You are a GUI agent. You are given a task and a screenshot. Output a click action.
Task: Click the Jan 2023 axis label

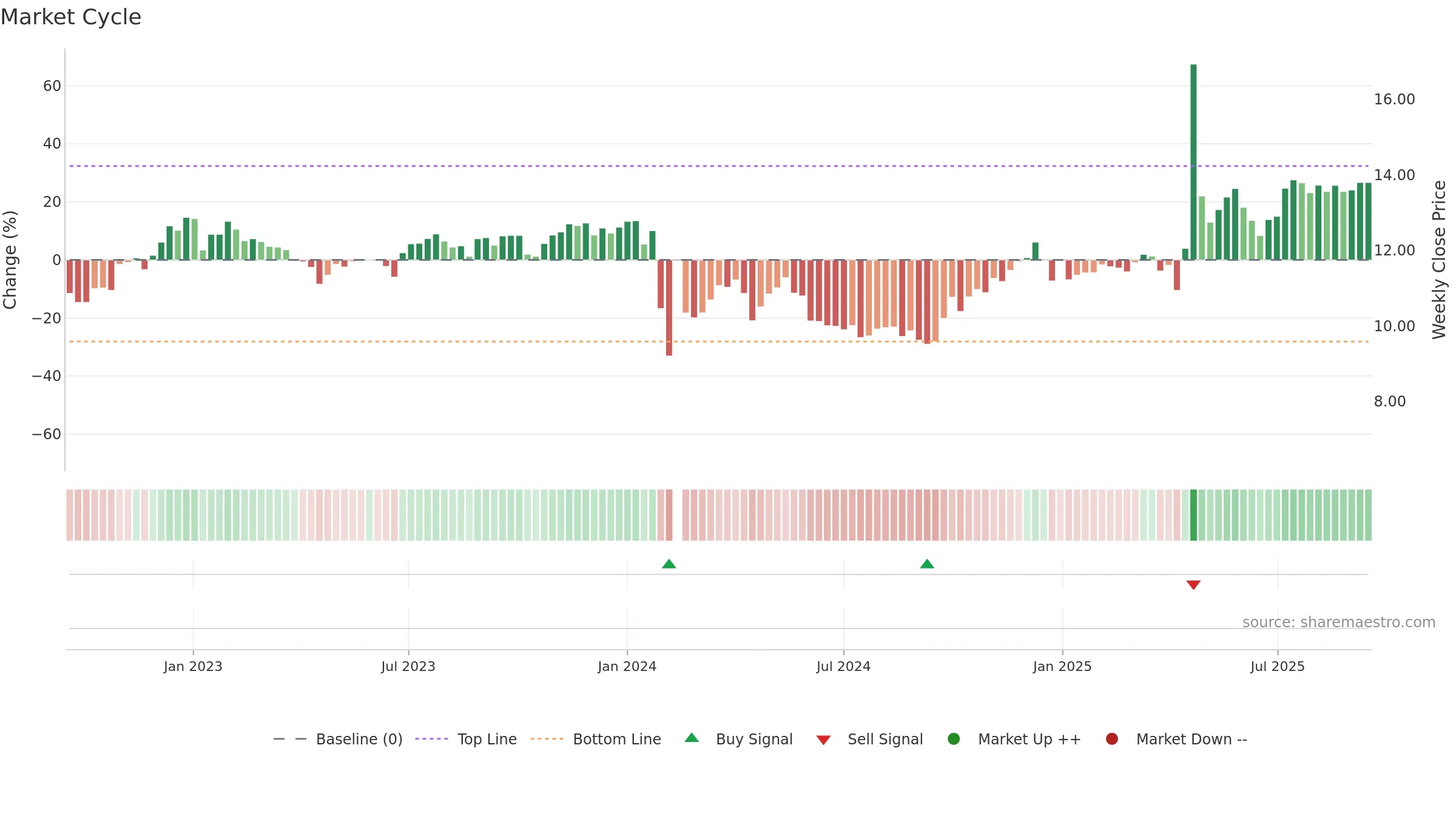click(x=193, y=666)
